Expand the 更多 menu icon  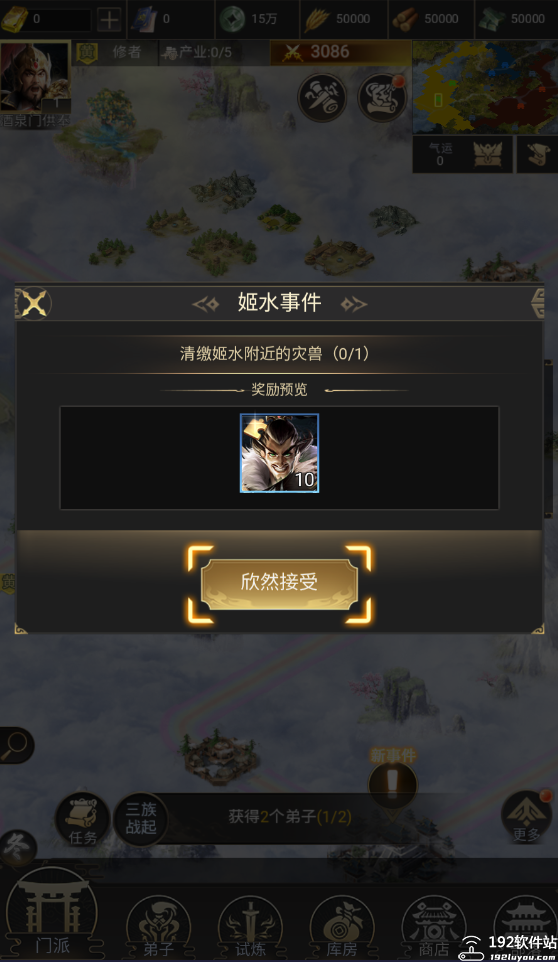(x=526, y=817)
